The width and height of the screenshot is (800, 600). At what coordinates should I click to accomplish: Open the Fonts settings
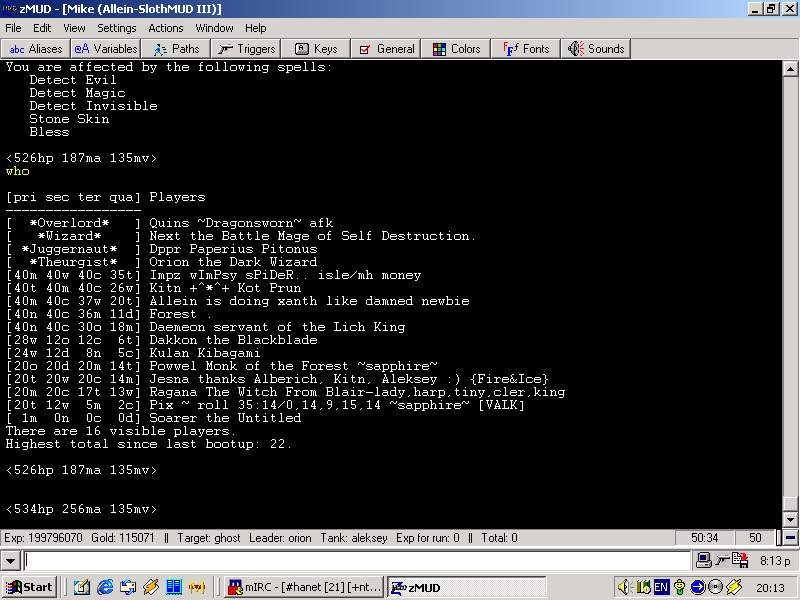(526, 49)
